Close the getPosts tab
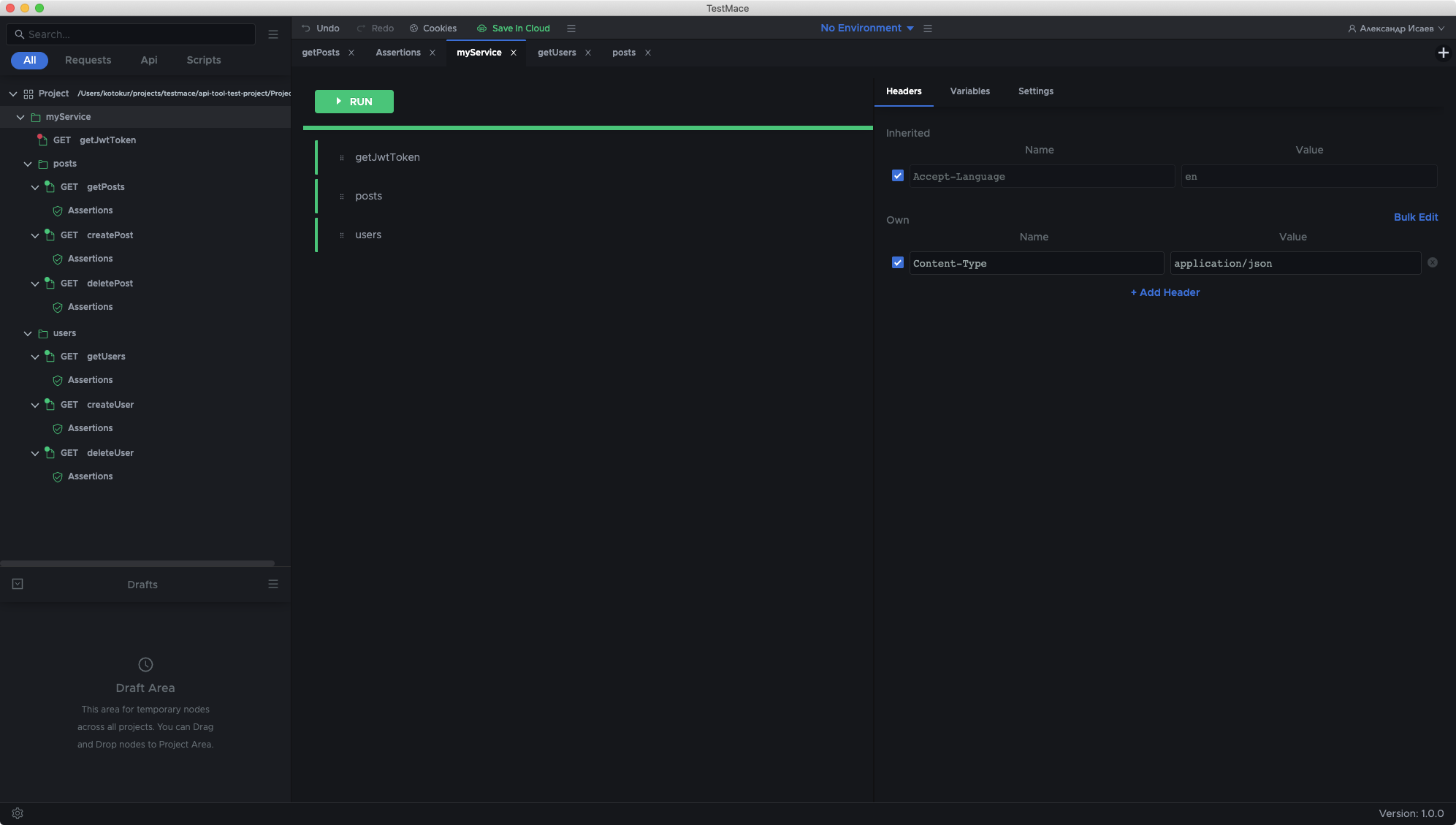 coord(351,53)
